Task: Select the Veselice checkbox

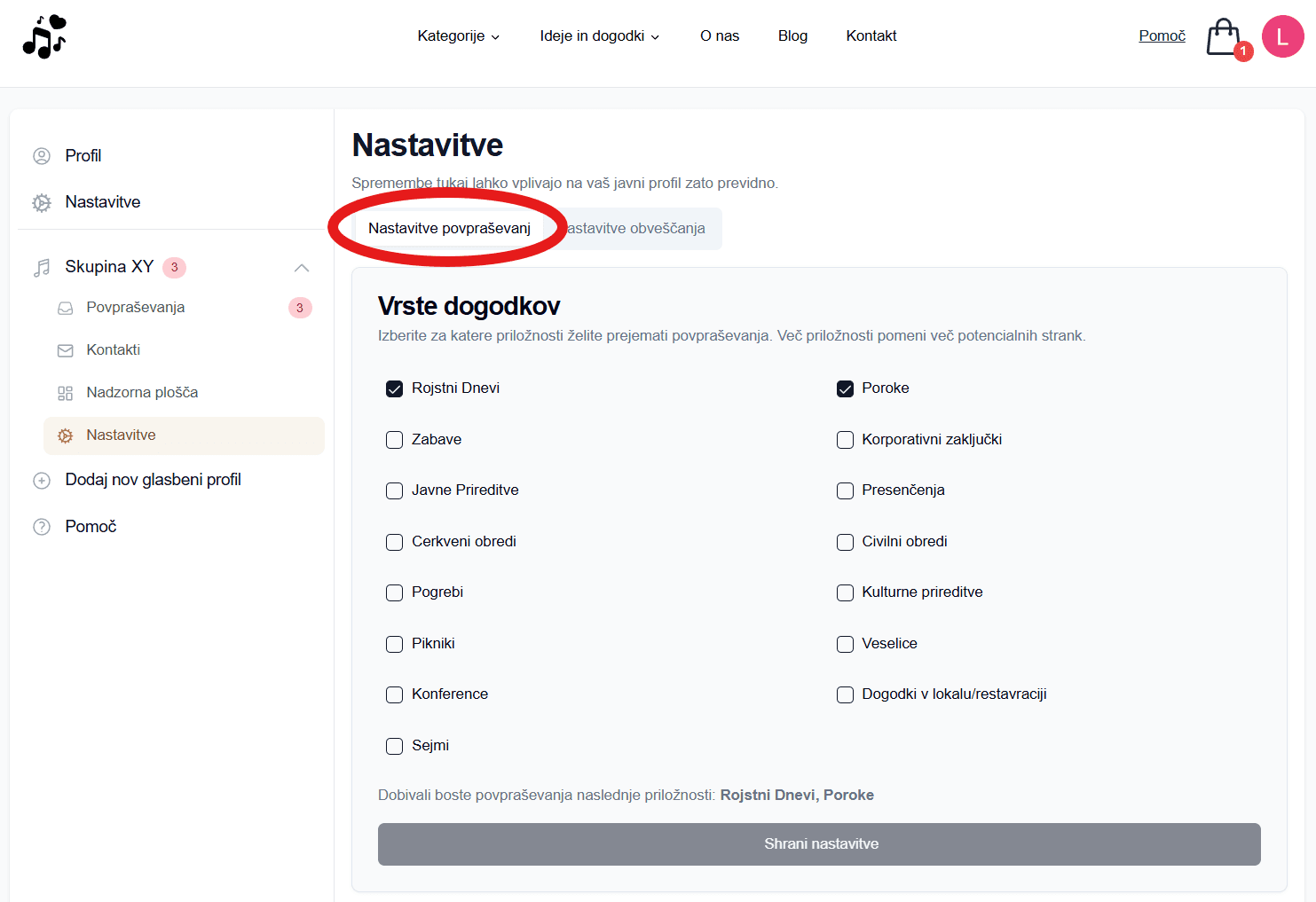Action: pos(845,644)
